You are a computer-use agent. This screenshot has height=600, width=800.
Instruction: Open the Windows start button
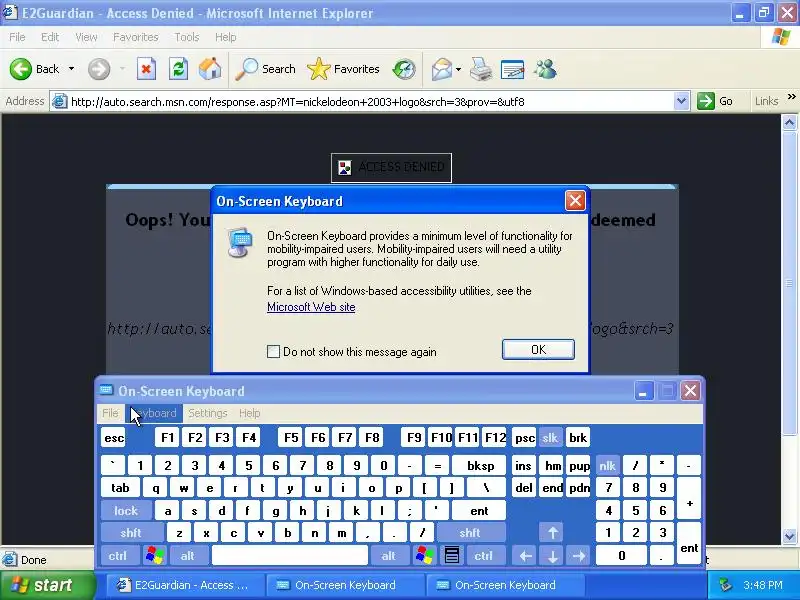click(47, 585)
